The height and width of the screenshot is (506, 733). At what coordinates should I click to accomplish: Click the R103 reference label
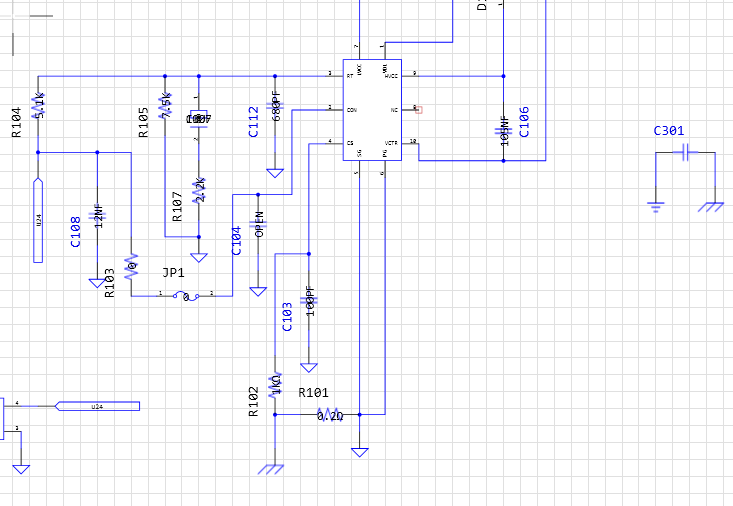pyautogui.click(x=109, y=283)
